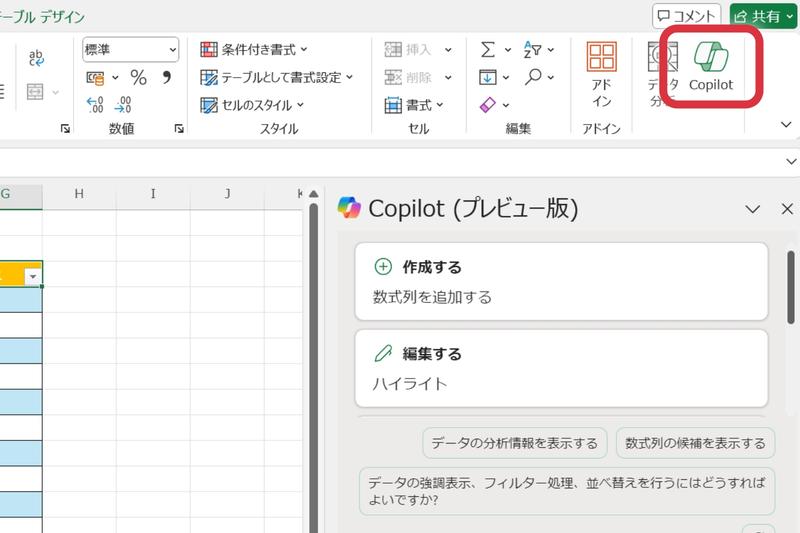800x533 pixels.
Task: Increase decimal places
Action: (x=95, y=105)
